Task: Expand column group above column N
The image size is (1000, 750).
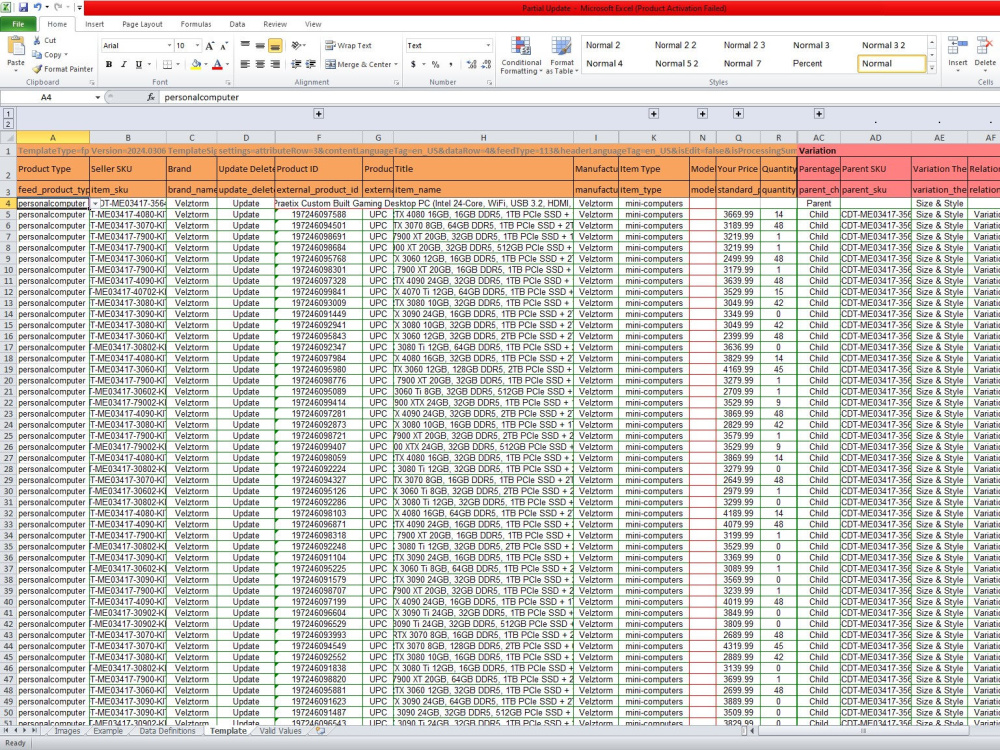Action: pyautogui.click(x=702, y=114)
